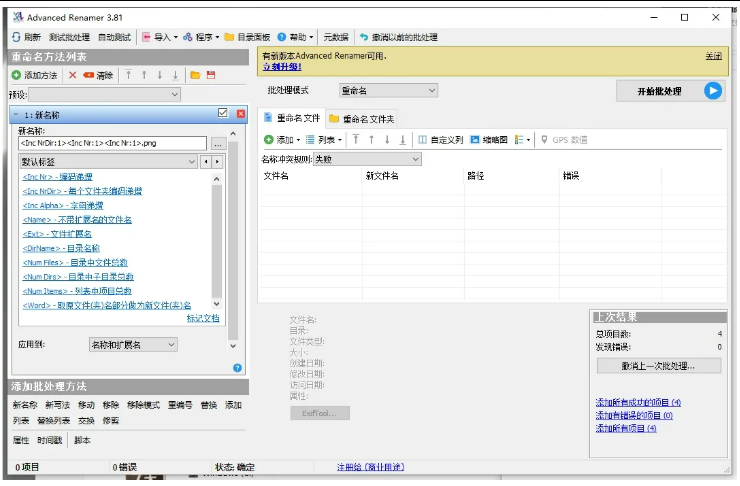This screenshot has width=740, height=486.
Task: Open the 批处理模式 batch mode dropdown
Action: [x=388, y=91]
